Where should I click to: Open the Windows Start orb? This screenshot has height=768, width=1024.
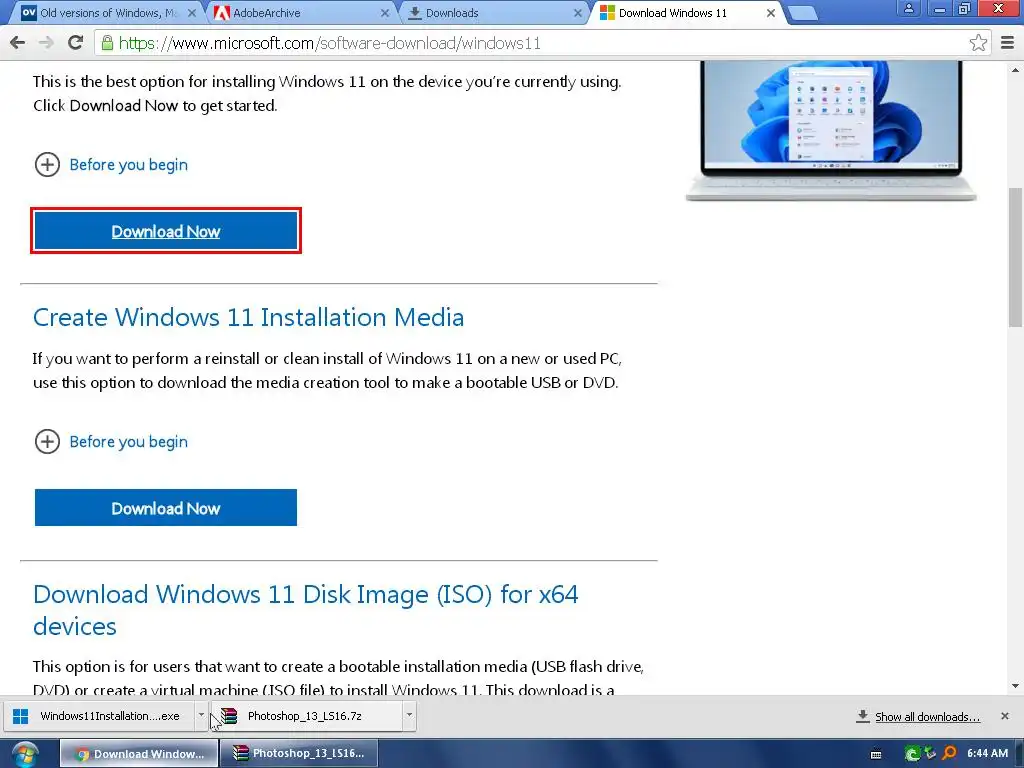tap(25, 754)
